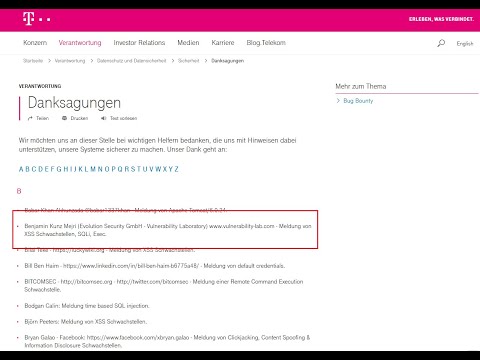Jump to letter V in index
This screenshot has width=480, height=360.
pyautogui.click(x=151, y=169)
